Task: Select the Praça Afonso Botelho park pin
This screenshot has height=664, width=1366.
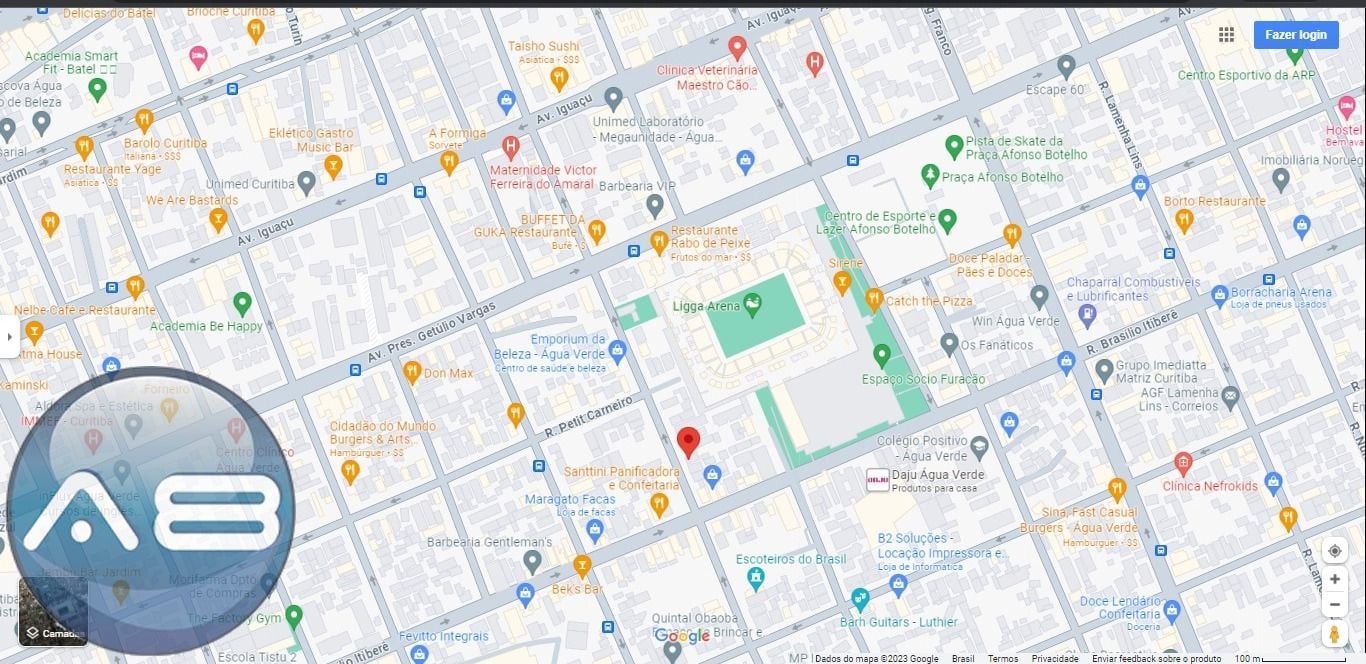Action: (x=931, y=176)
